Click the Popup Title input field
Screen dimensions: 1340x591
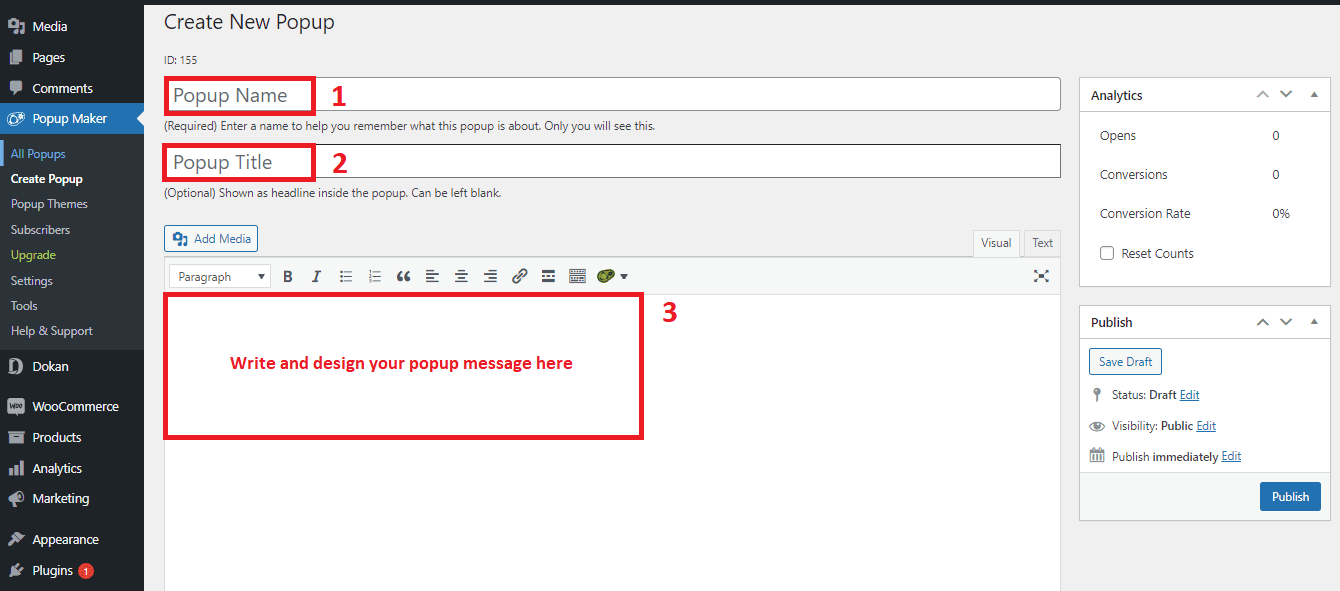pyautogui.click(x=612, y=161)
